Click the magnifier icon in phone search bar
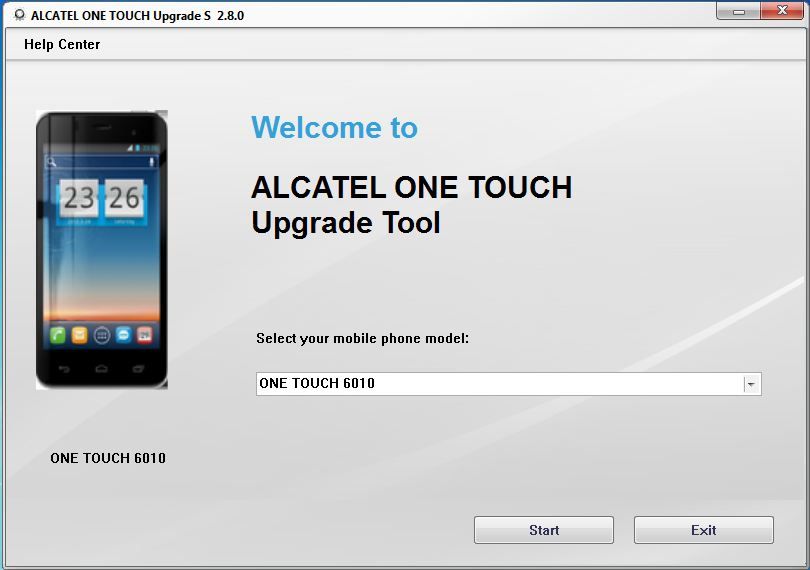This screenshot has width=810, height=570. coord(52,161)
